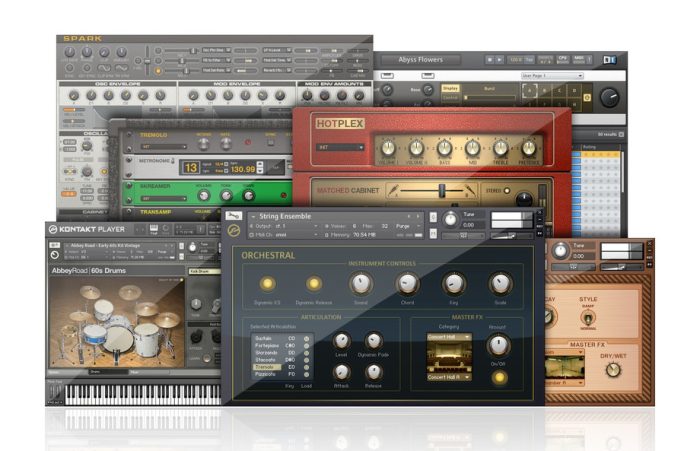Image resolution: width=700 pixels, height=451 pixels.
Task: Select the Pizzicato articulation in the list
Action: [x=267, y=374]
